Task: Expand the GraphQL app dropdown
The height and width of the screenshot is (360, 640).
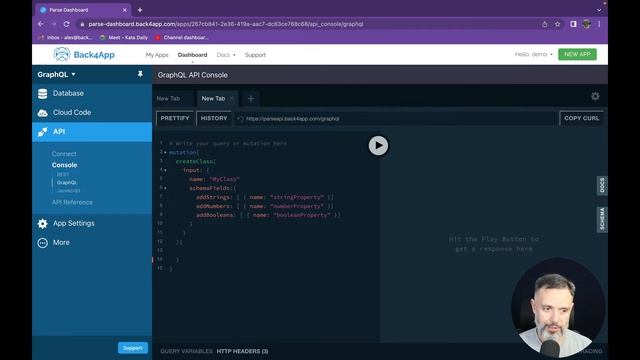Action: [56, 74]
